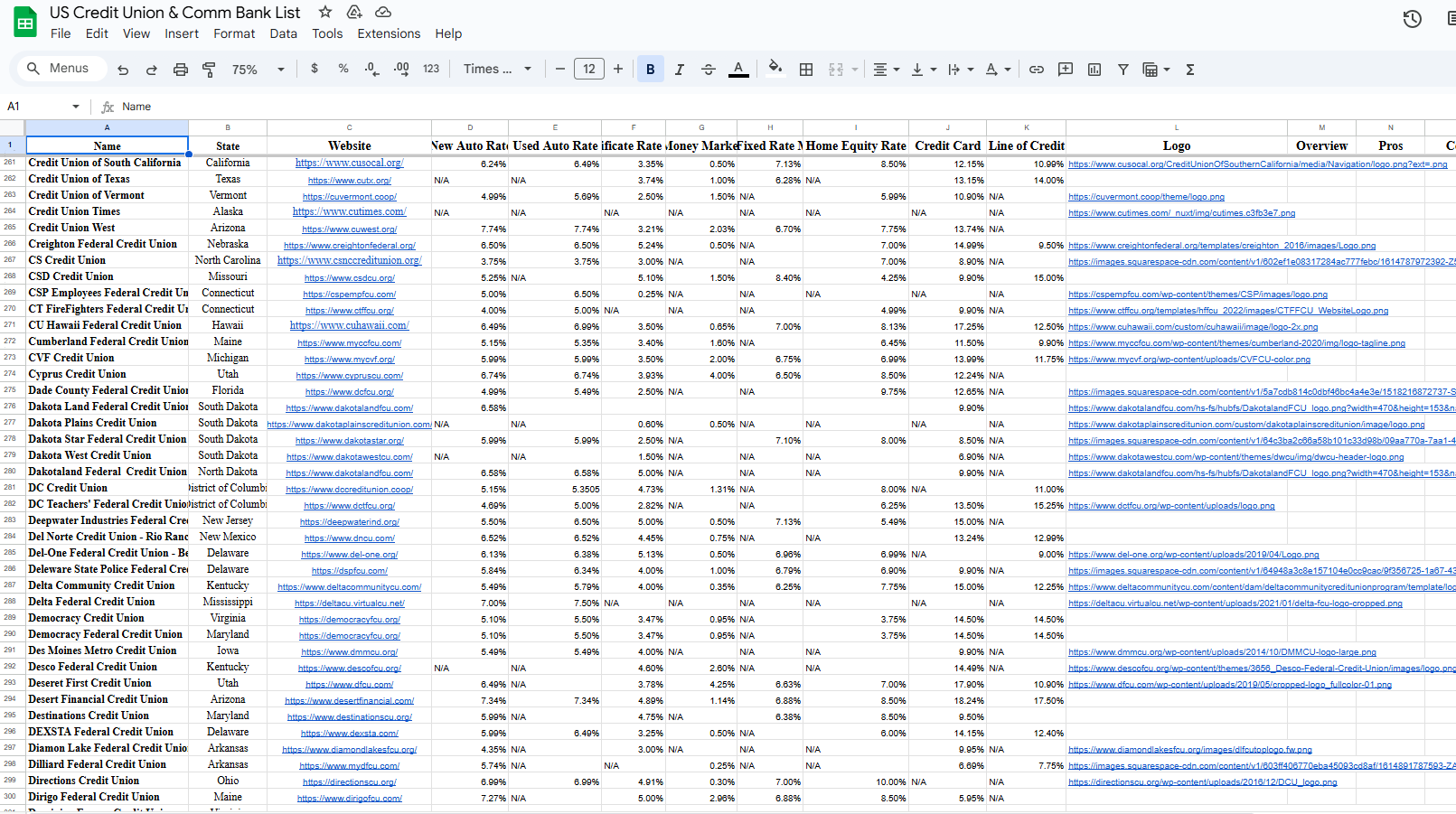Star the US Credit Union spreadsheet
This screenshot has height=814, width=1456.
coord(325,12)
